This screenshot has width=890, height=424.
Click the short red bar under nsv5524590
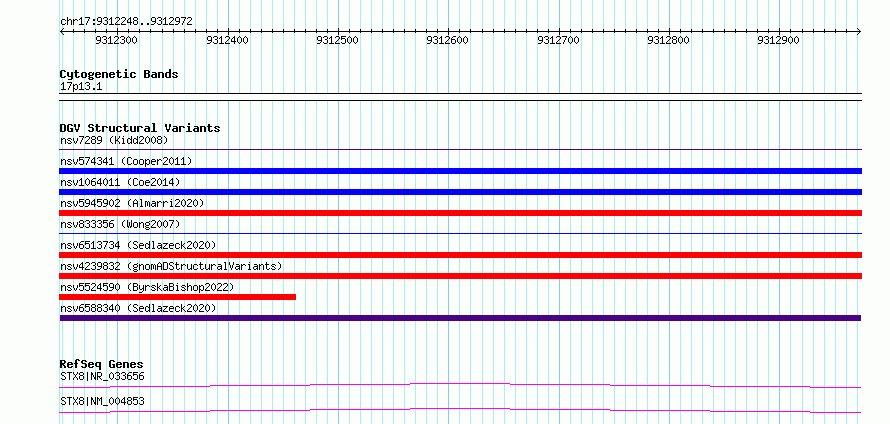[178, 297]
